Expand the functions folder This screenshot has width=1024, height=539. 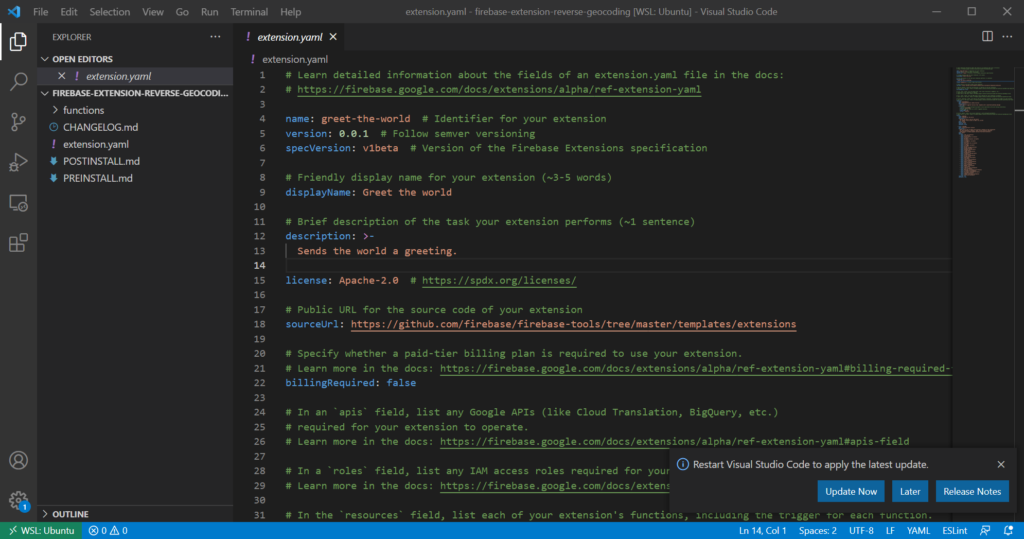pyautogui.click(x=83, y=110)
